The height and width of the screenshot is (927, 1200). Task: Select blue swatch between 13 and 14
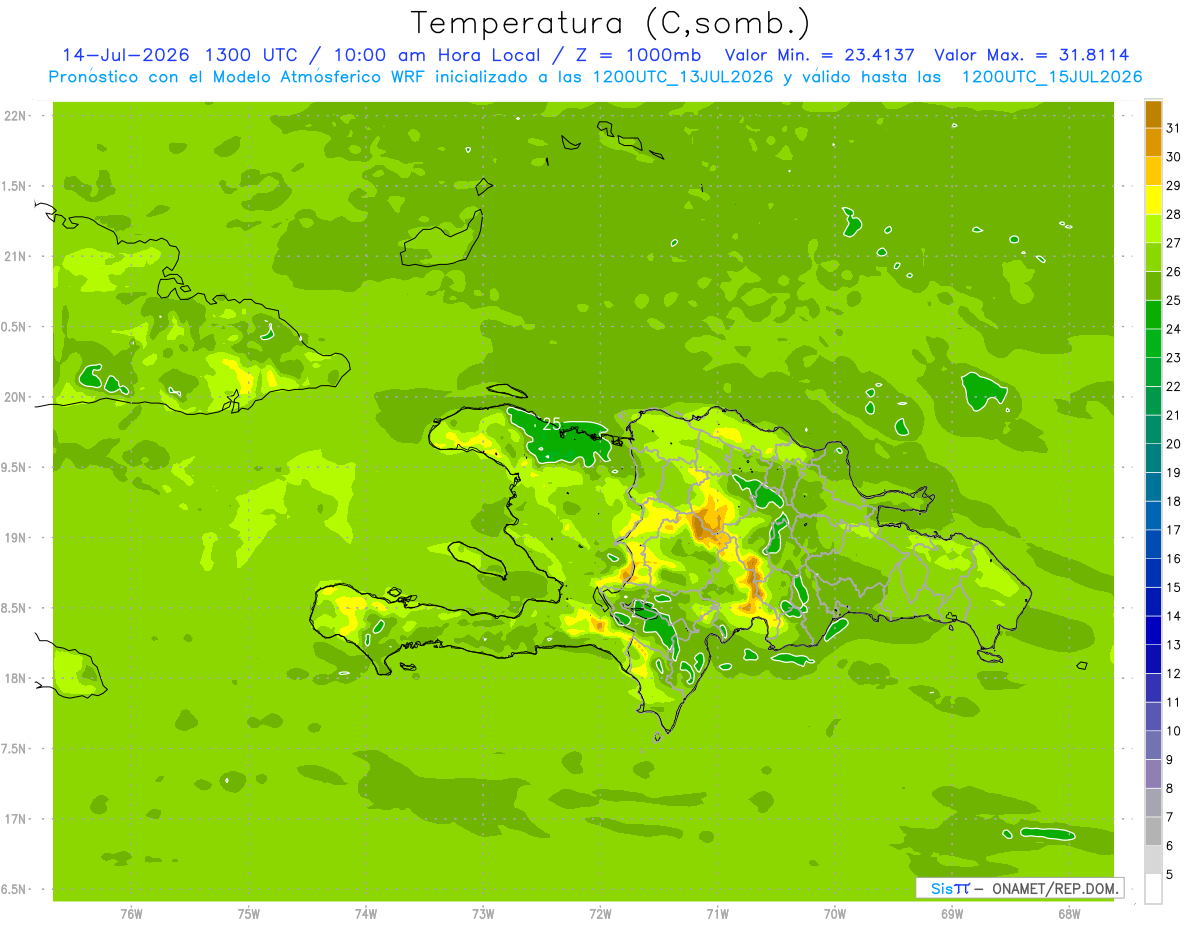[x=1153, y=631]
